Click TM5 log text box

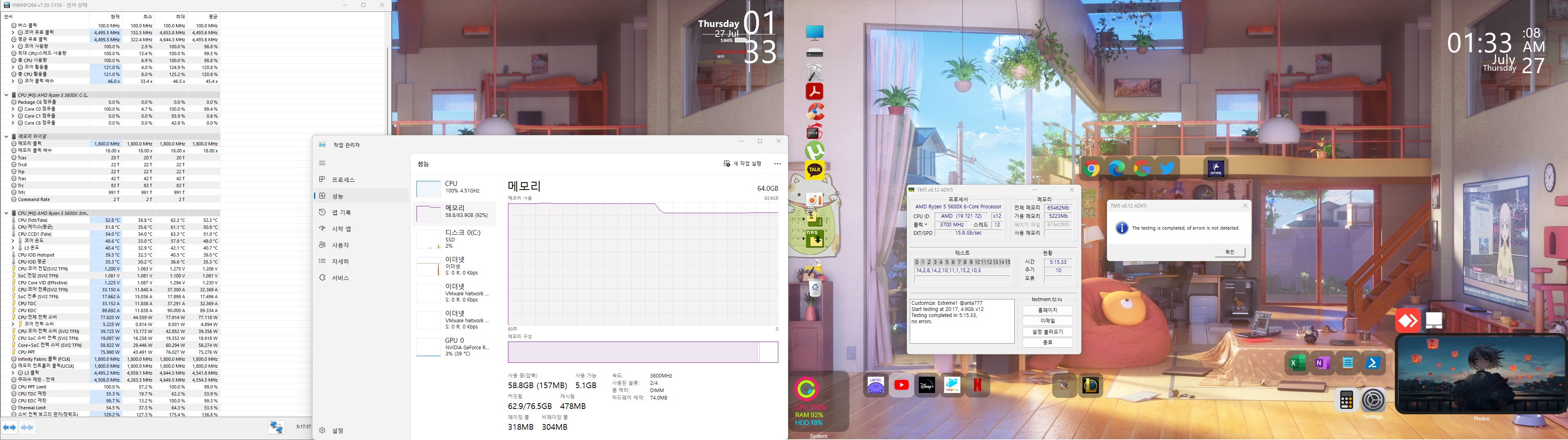962,321
